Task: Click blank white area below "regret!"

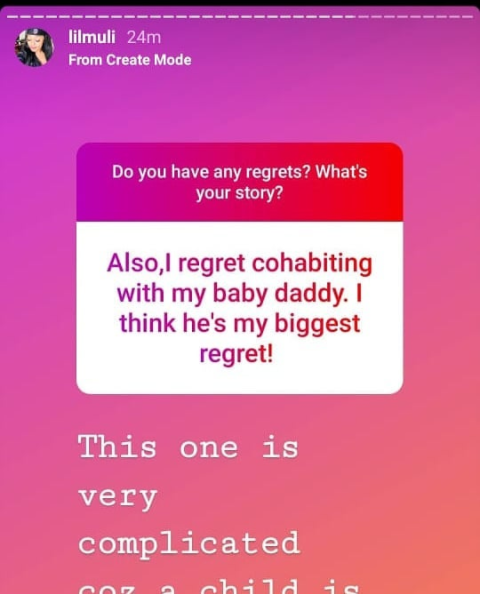Action: click(239, 381)
